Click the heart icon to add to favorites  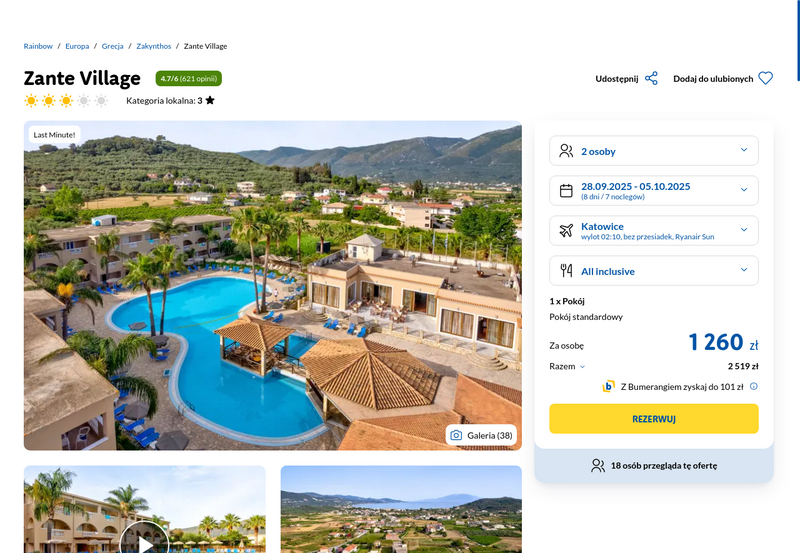[765, 78]
